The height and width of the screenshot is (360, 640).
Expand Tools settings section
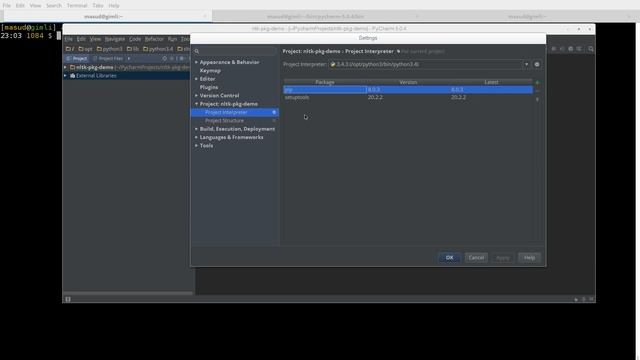pos(196,146)
